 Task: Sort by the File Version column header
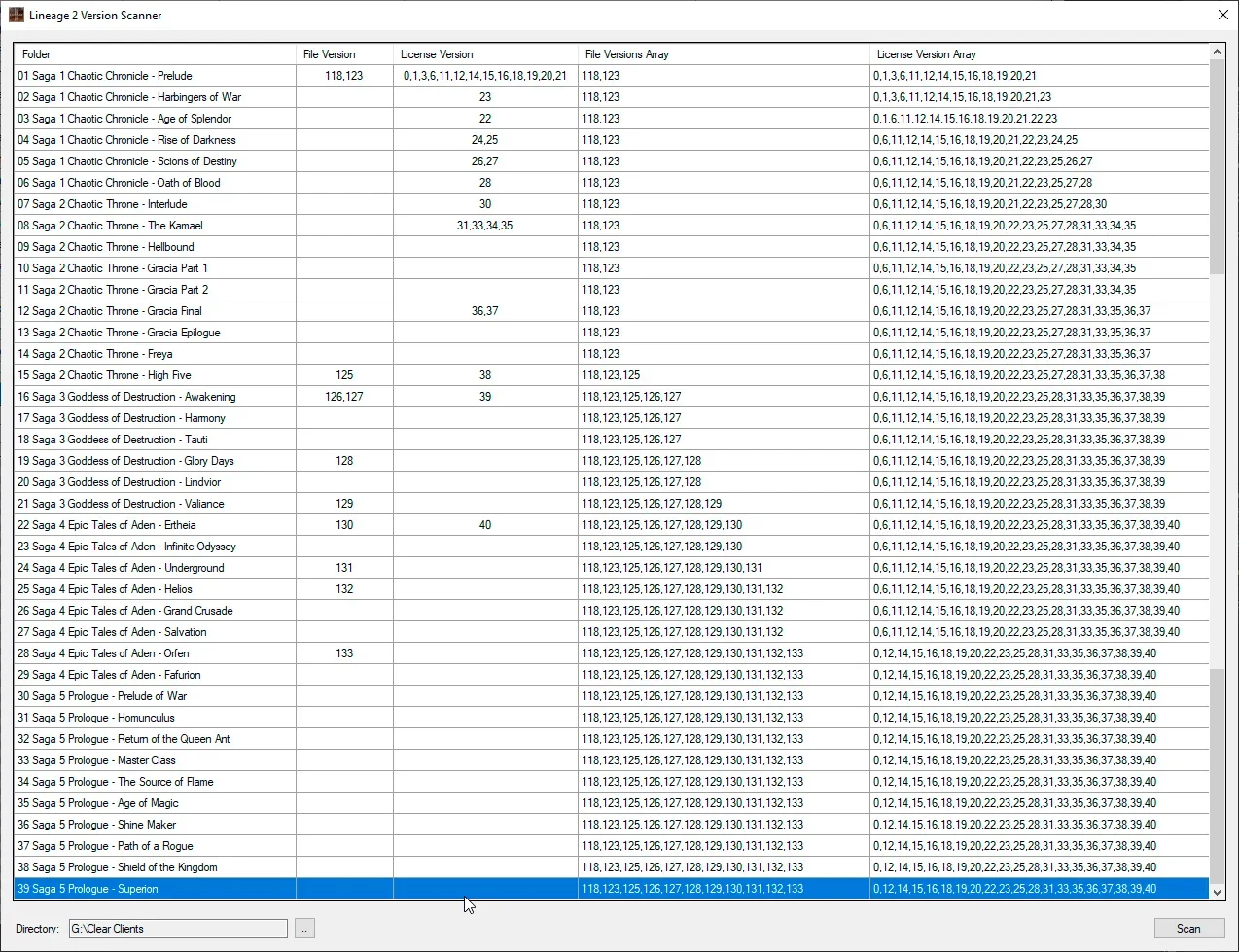pyautogui.click(x=344, y=54)
